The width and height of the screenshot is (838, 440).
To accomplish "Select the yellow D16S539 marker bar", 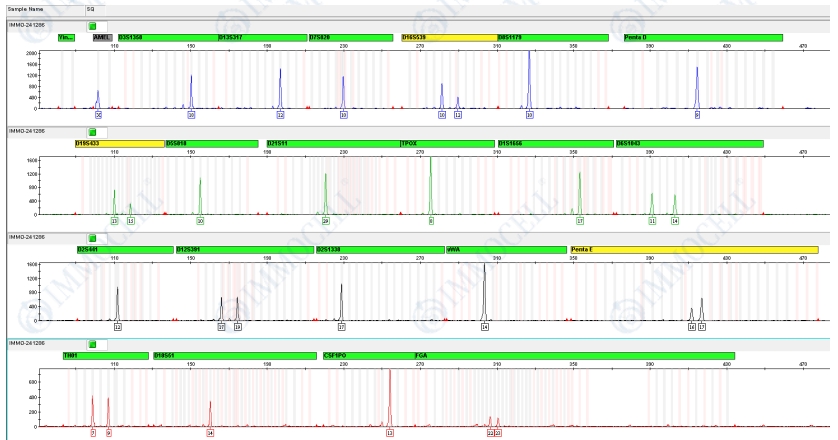I will (449, 37).
